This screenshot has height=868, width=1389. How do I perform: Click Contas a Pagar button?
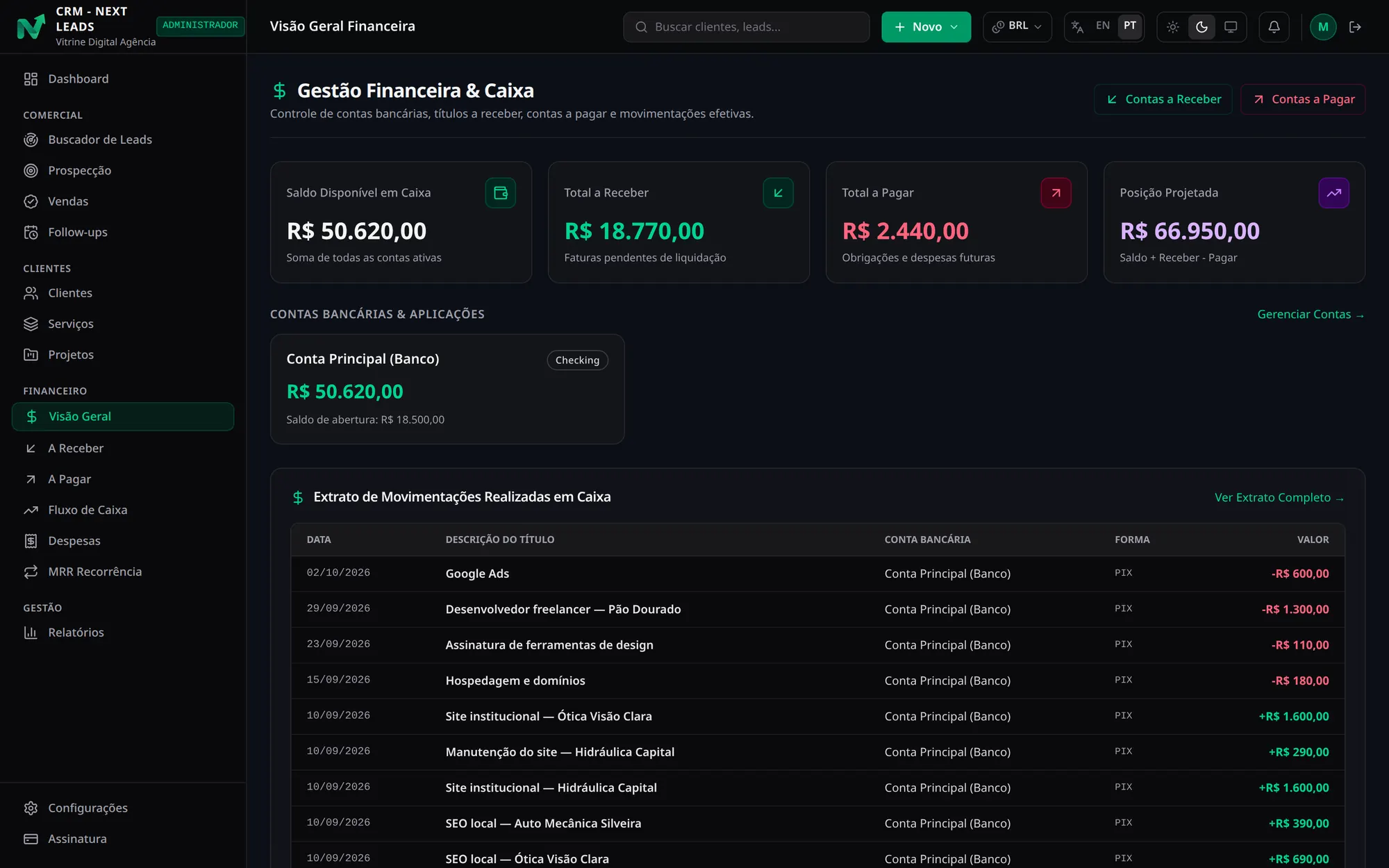(1303, 99)
